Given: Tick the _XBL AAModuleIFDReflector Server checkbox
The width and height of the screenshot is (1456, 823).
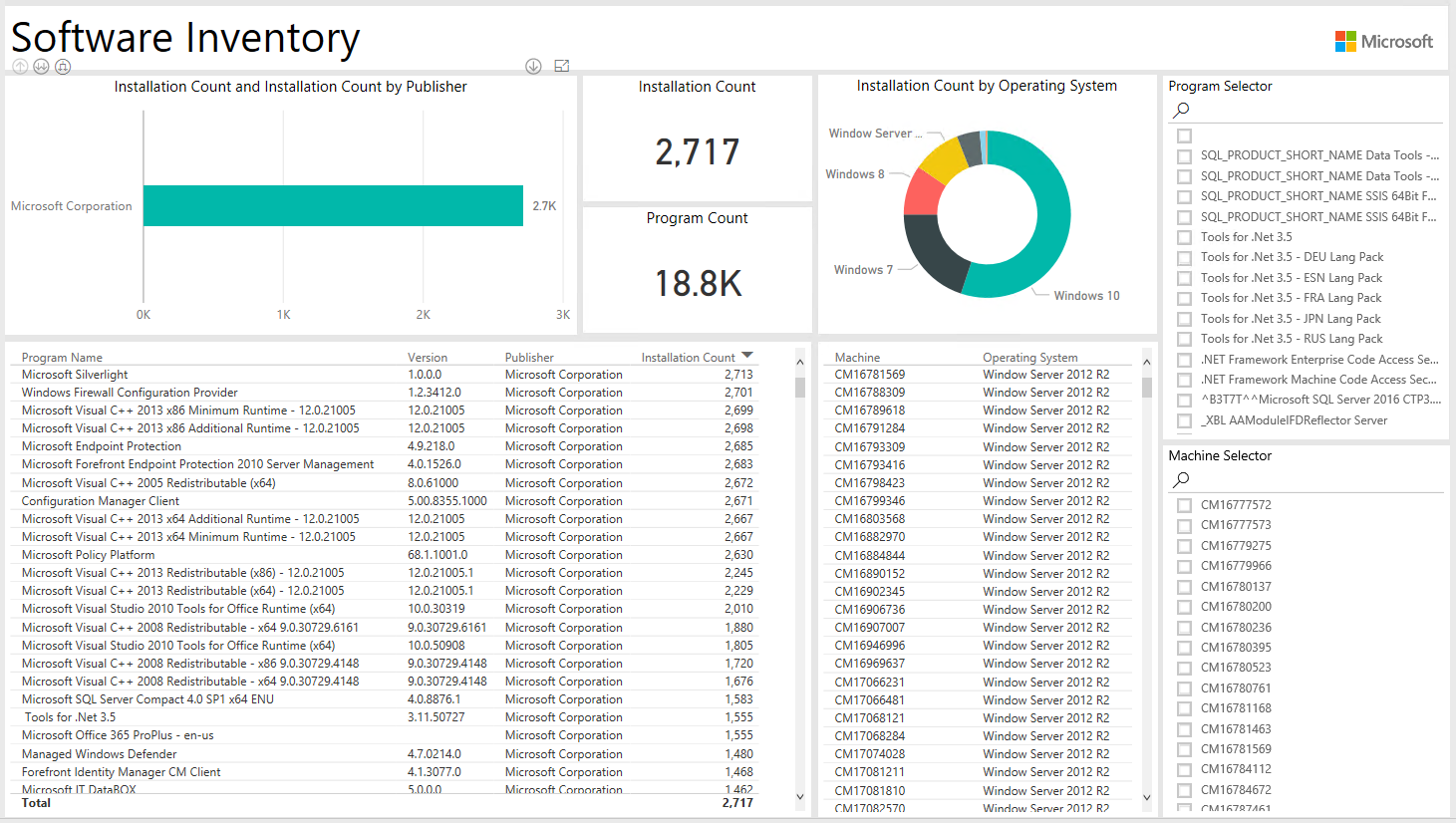Looking at the screenshot, I should coord(1184,420).
